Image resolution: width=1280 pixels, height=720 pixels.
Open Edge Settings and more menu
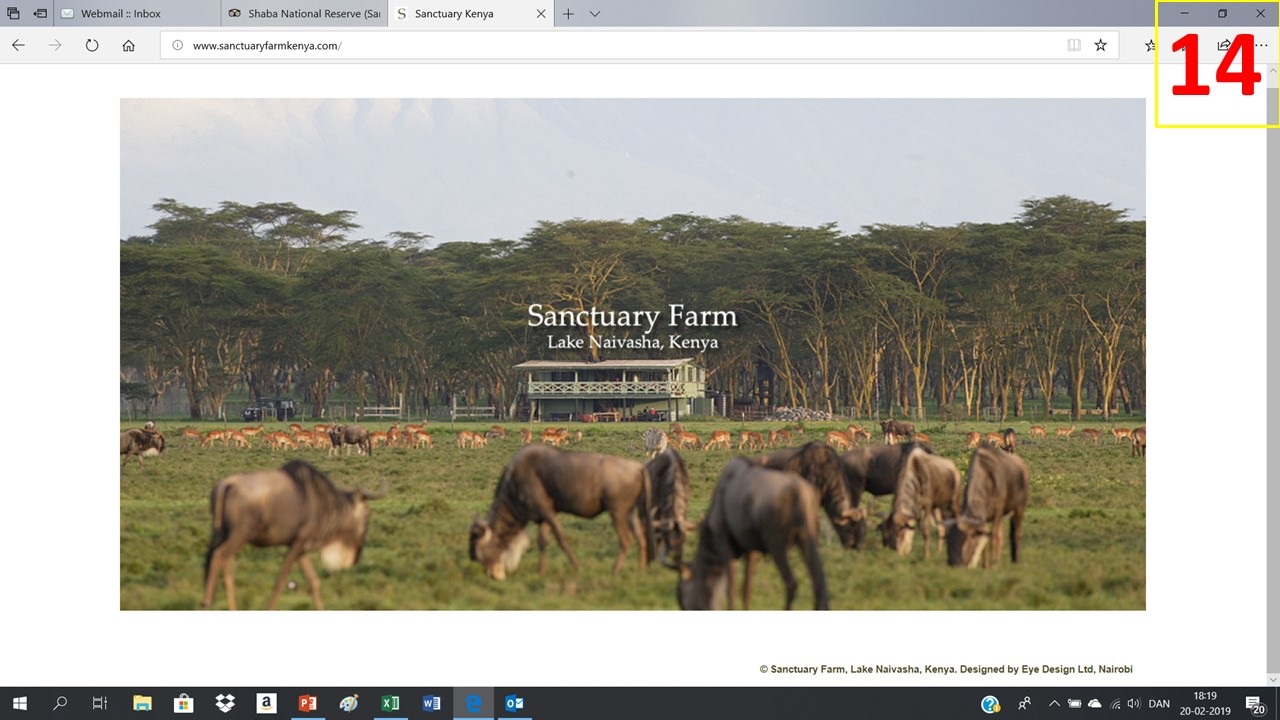click(1260, 45)
